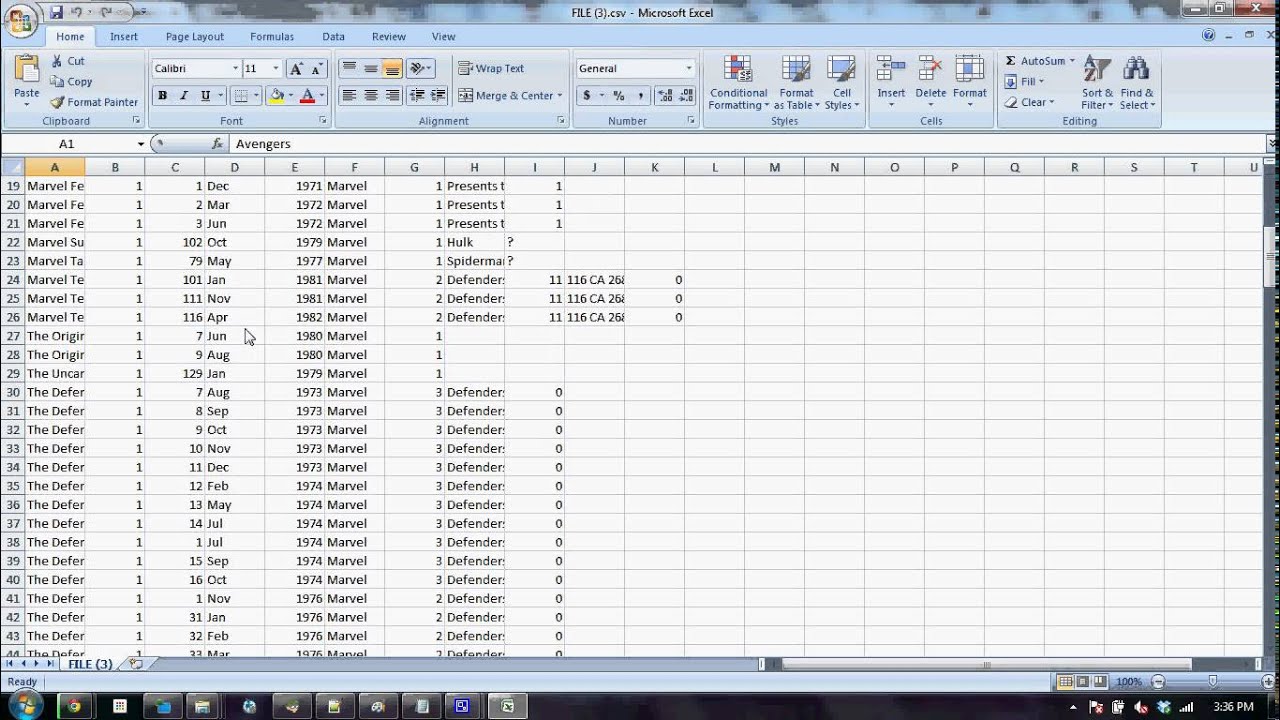Apply red font color

[307, 96]
